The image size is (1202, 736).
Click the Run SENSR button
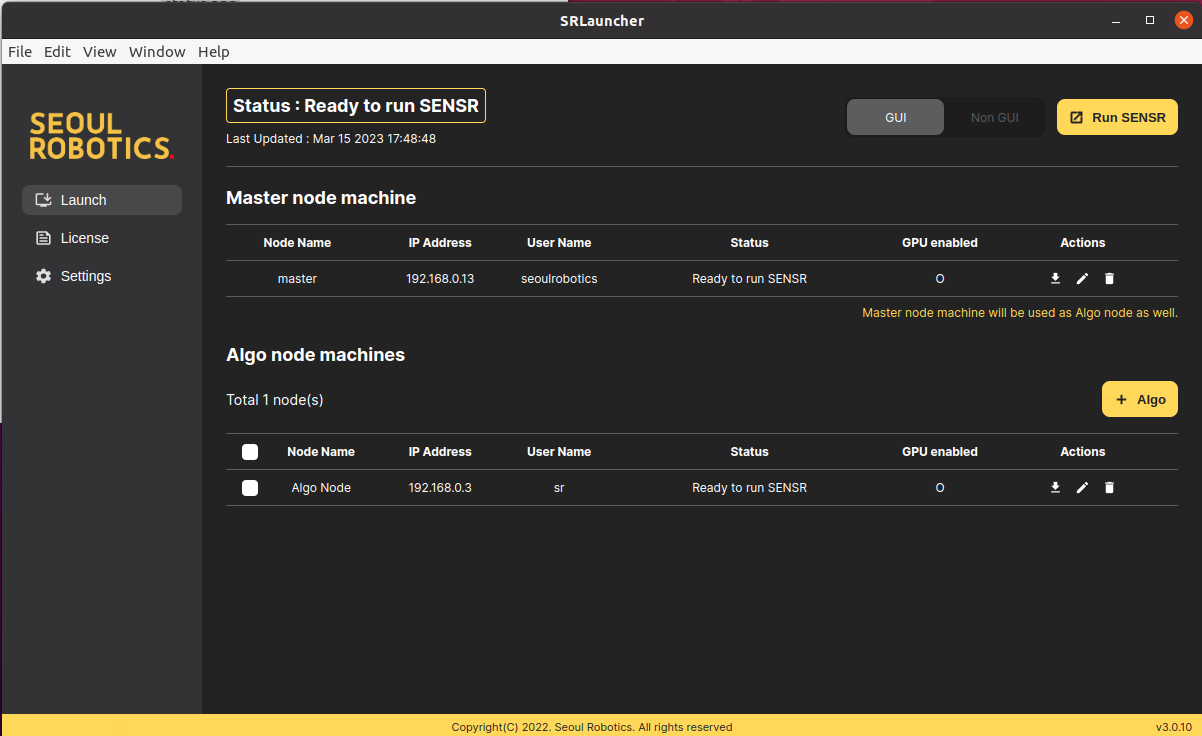tap(1117, 117)
